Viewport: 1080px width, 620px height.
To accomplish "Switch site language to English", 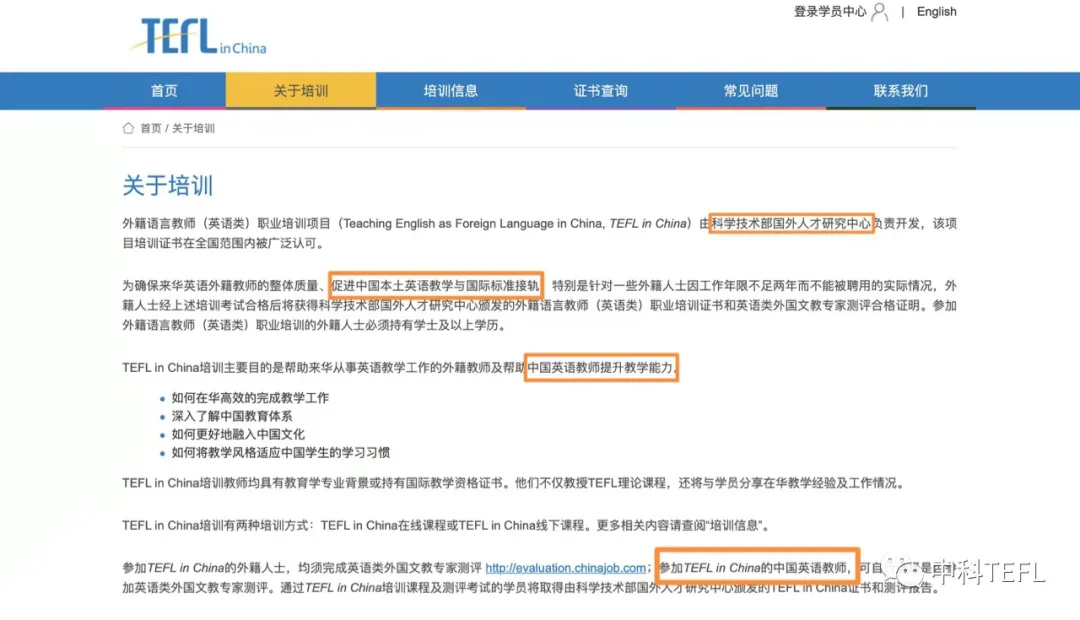I will click(x=936, y=12).
